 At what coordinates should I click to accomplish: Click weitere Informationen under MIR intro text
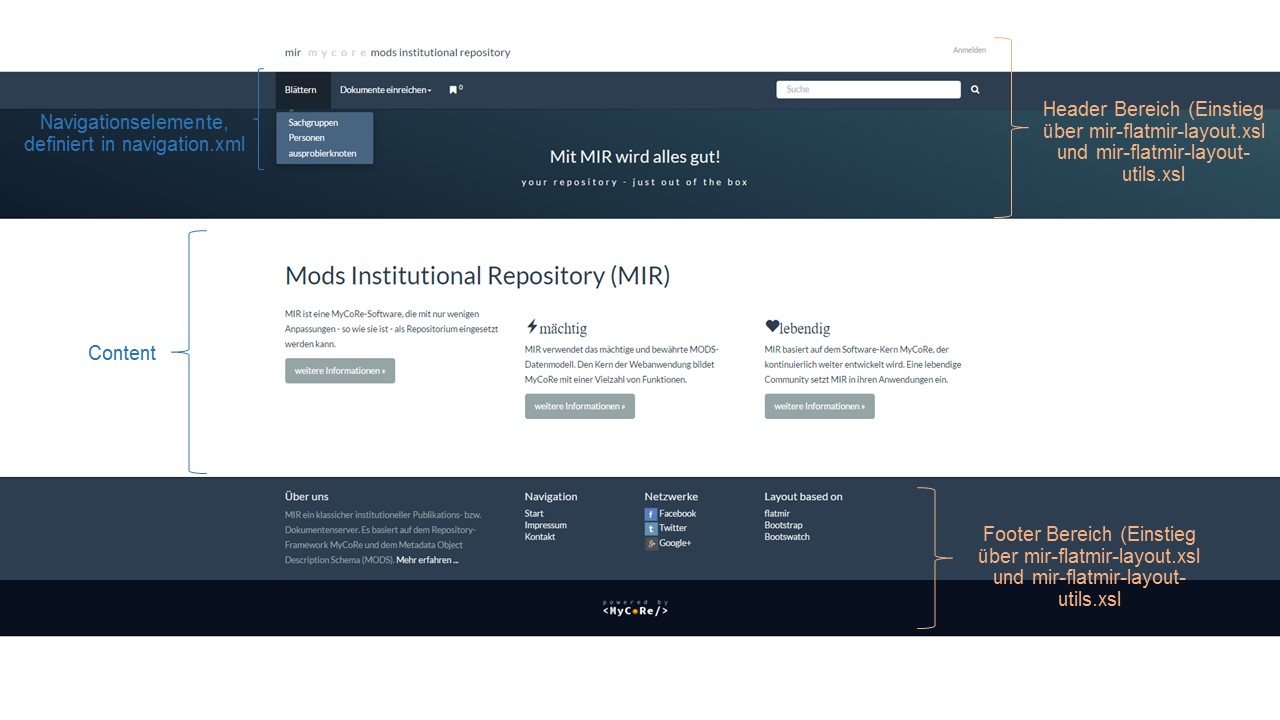point(340,371)
